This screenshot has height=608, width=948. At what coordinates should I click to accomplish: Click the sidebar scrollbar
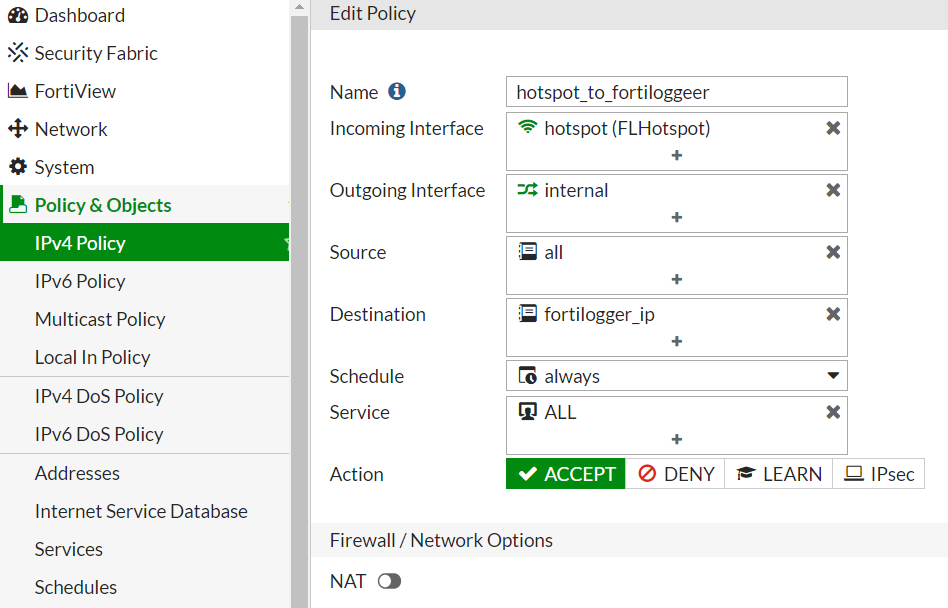click(x=299, y=311)
